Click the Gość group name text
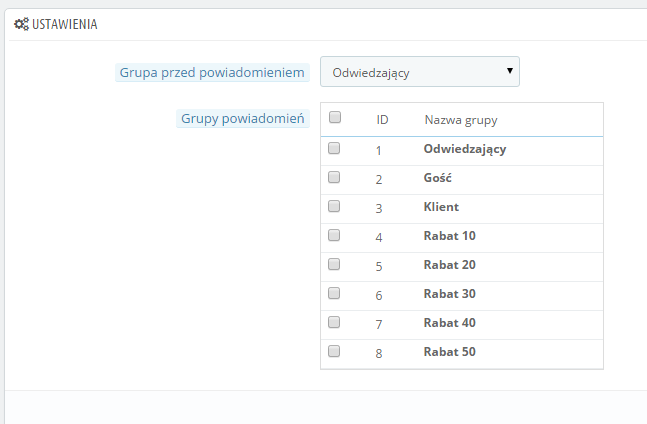The width and height of the screenshot is (647, 424). 438,178
